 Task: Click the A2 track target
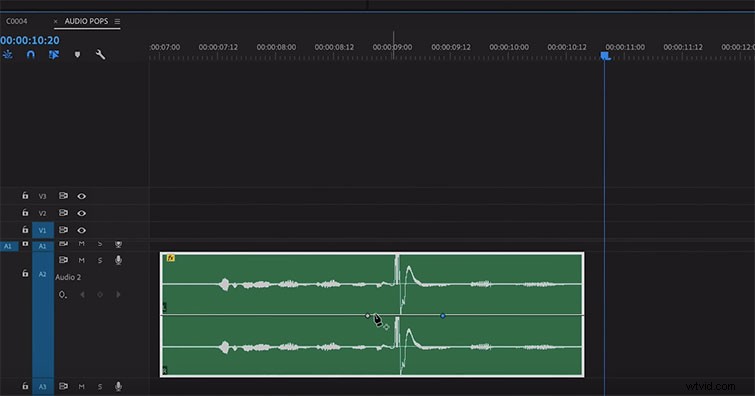42,274
